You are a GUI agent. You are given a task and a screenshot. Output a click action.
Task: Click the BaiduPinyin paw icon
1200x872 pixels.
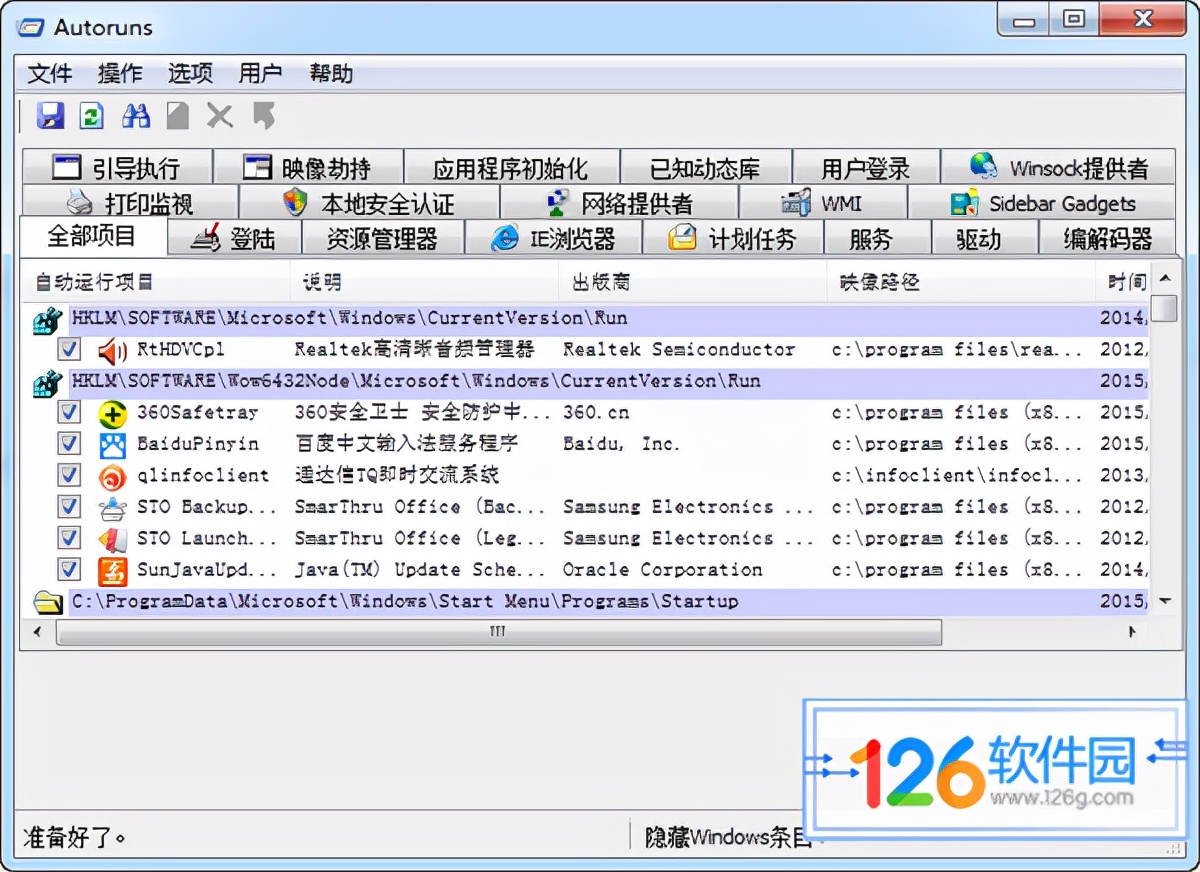(112, 445)
